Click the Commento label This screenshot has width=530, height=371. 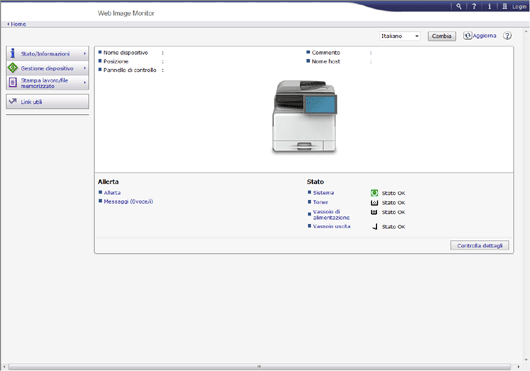(x=326, y=53)
